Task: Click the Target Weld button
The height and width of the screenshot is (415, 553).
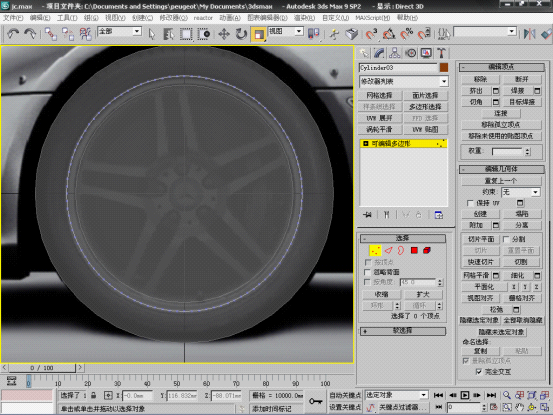Action: coord(522,102)
